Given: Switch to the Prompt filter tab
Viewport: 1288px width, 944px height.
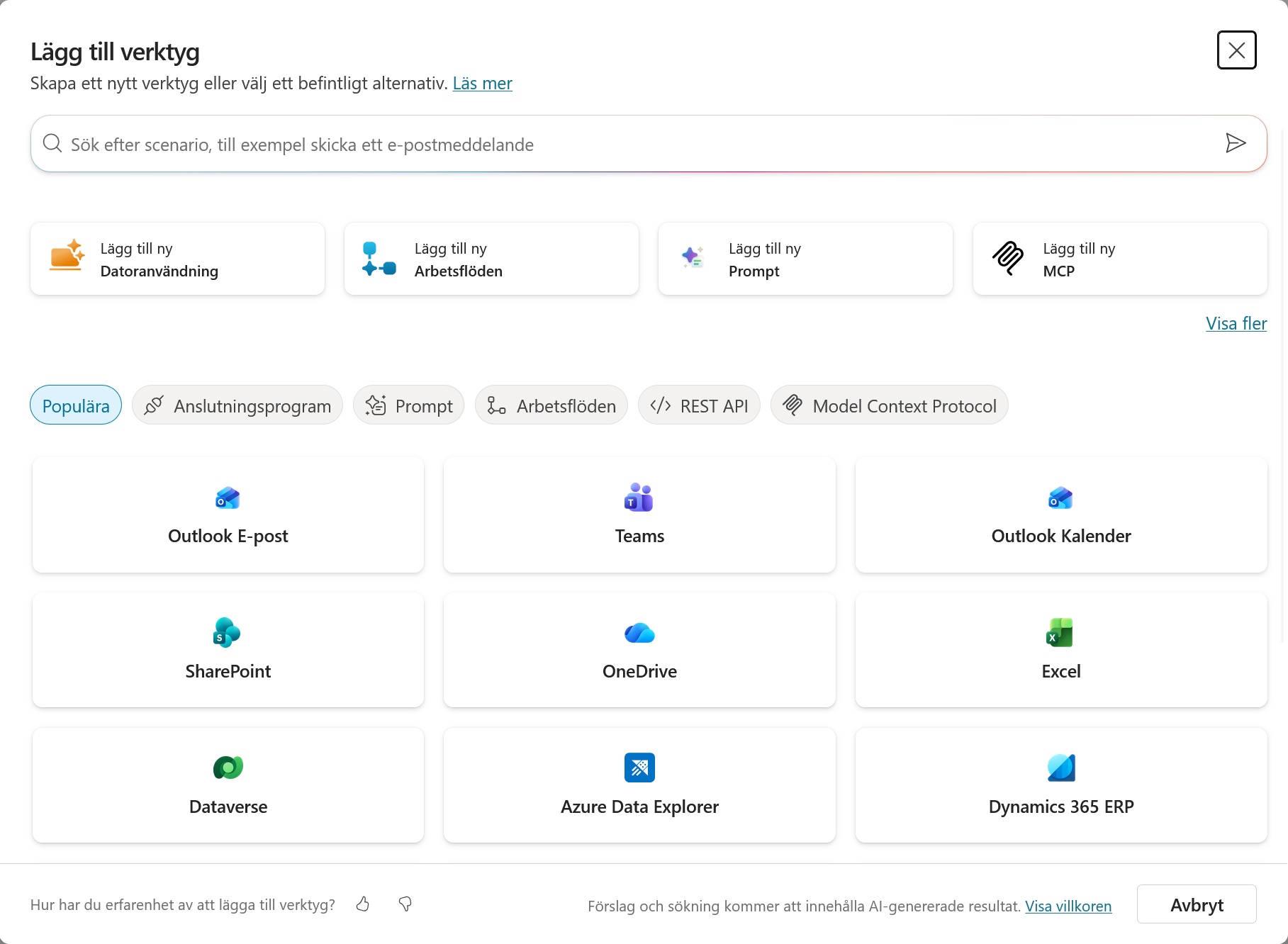Looking at the screenshot, I should (x=409, y=405).
